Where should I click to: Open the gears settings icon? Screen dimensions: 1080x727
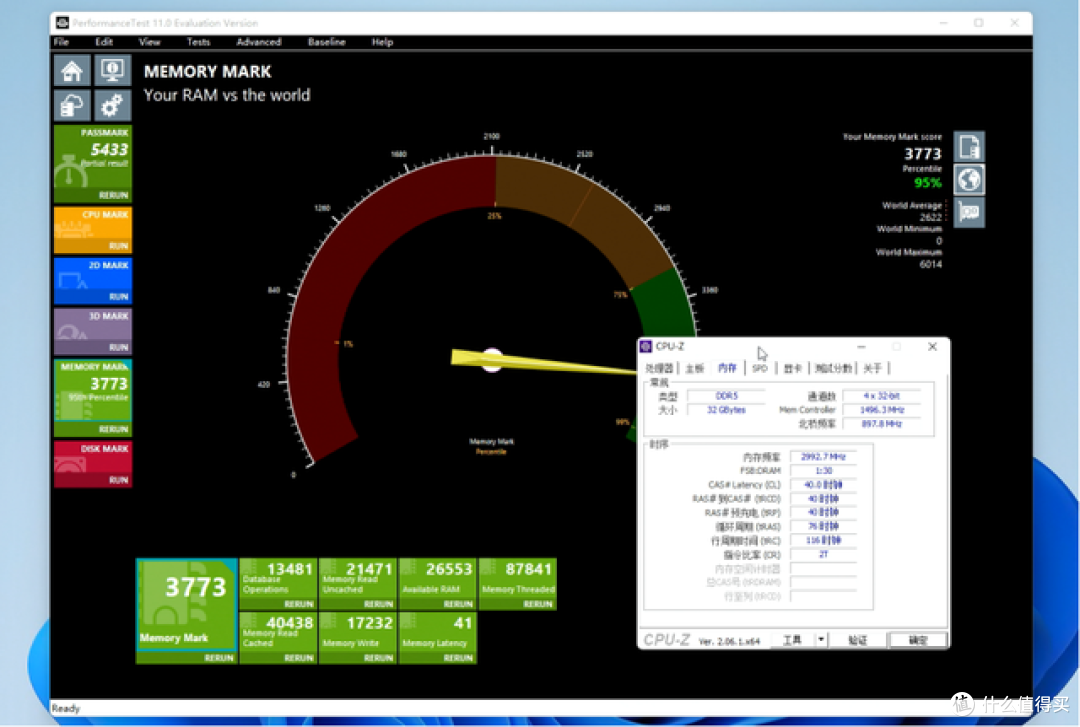[x=112, y=106]
